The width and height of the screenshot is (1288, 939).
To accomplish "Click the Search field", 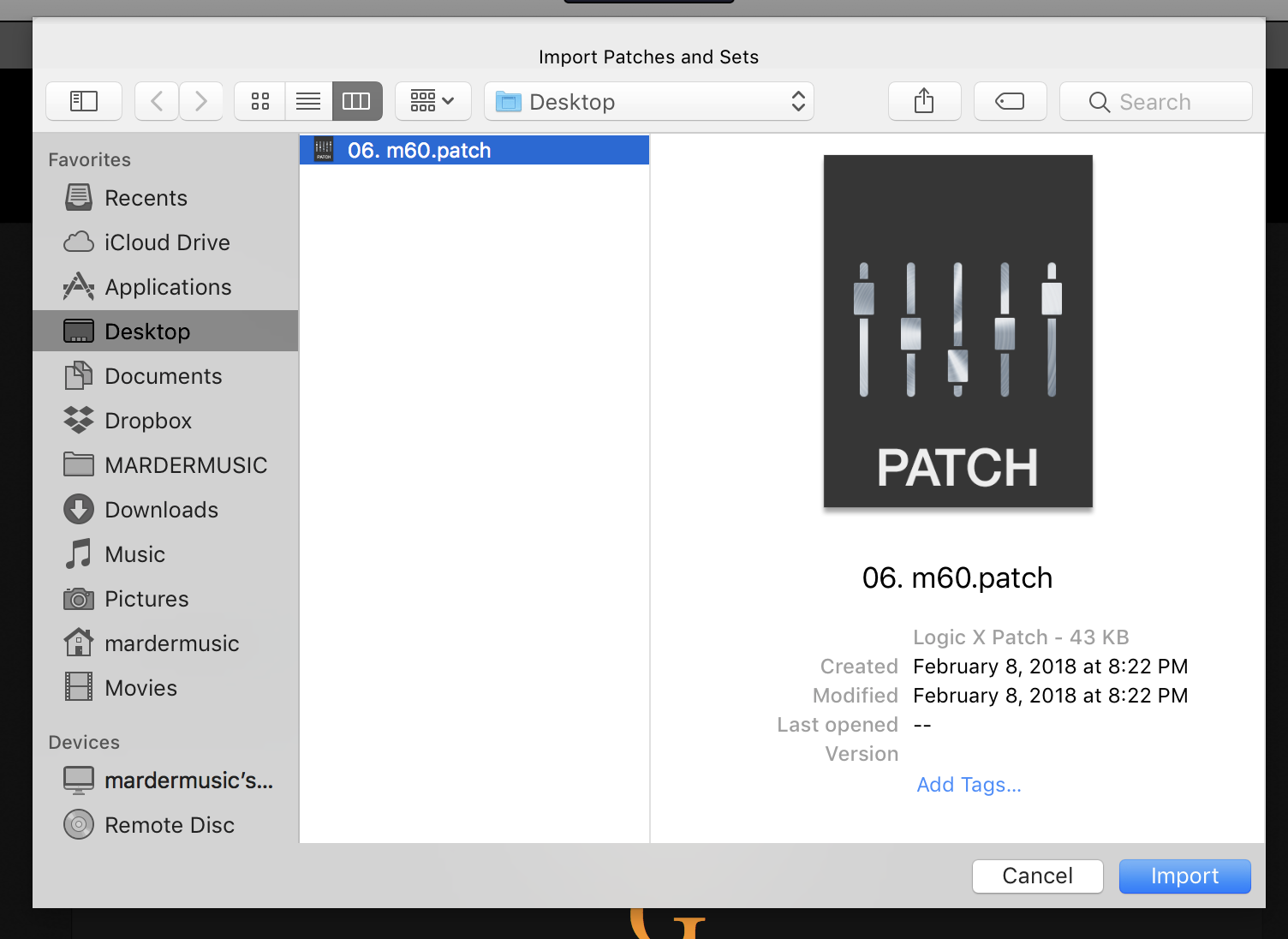I will pyautogui.click(x=1156, y=102).
